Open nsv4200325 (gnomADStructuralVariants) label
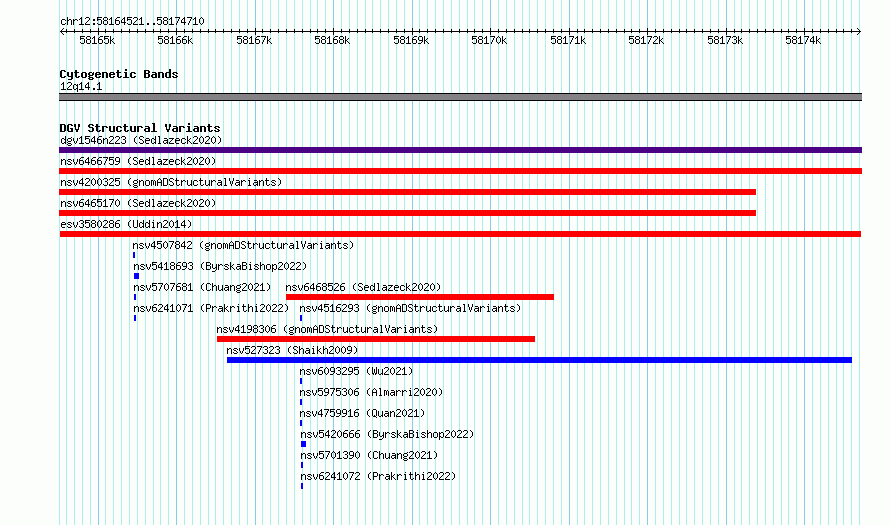890x525 pixels. click(171, 182)
